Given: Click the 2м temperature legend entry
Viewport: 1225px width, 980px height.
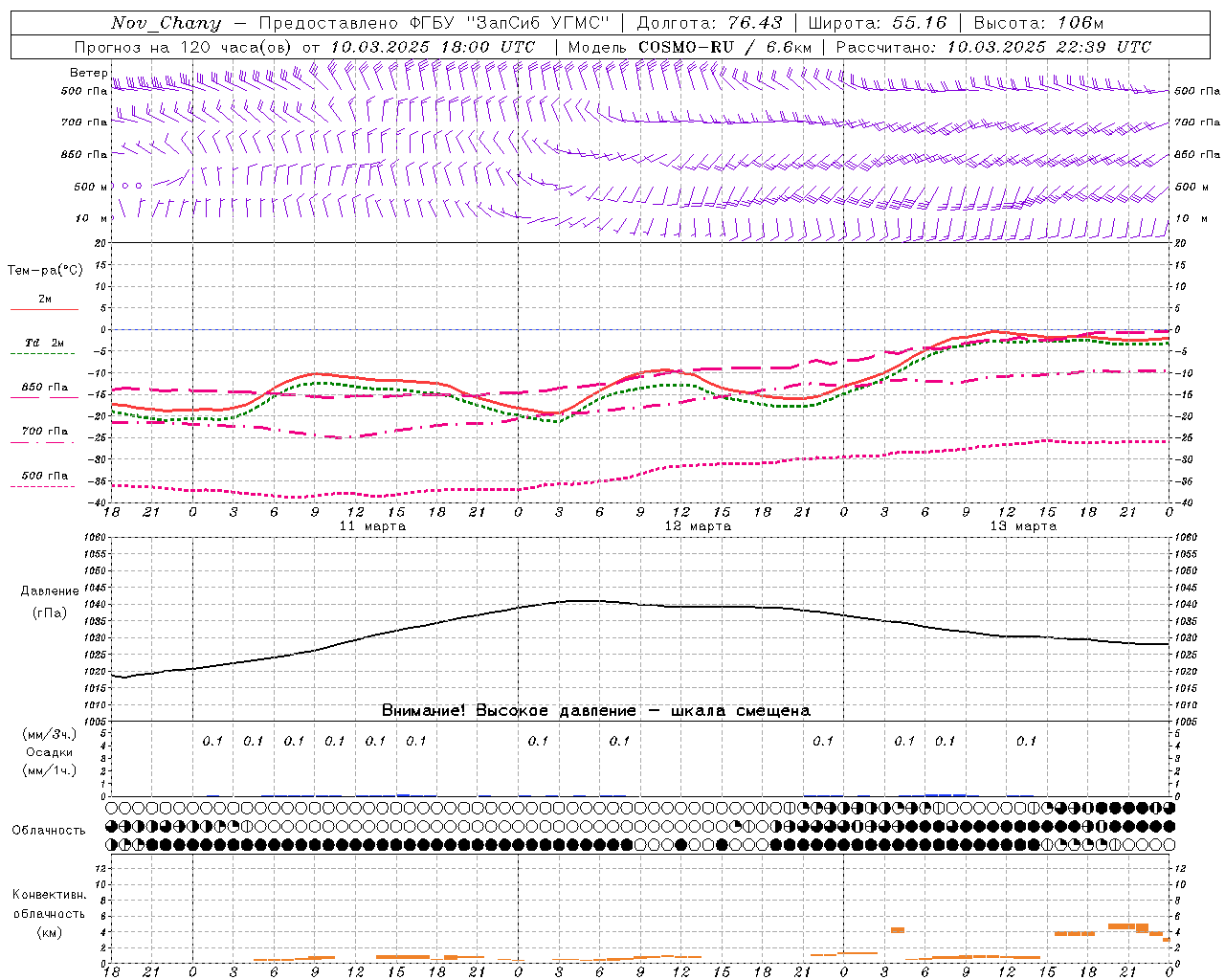Looking at the screenshot, I should pyautogui.click(x=45, y=300).
